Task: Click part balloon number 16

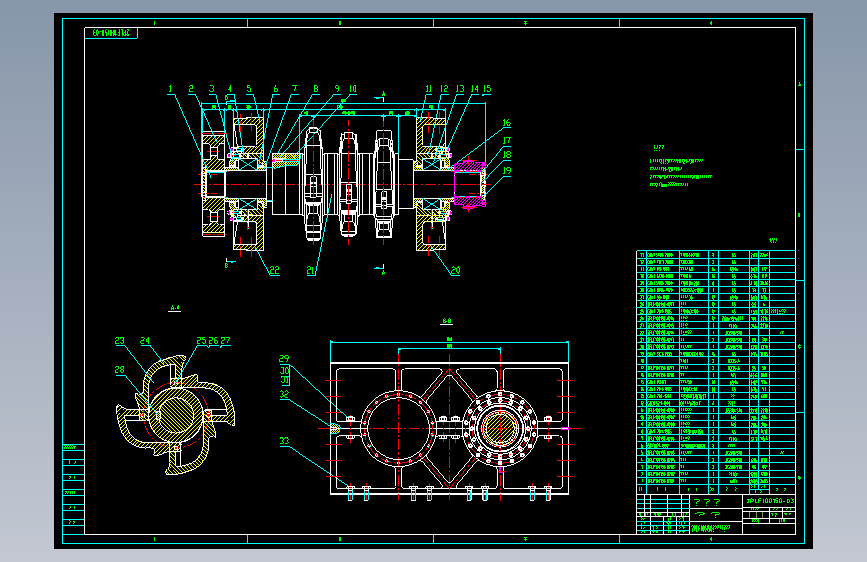Action: tap(506, 123)
